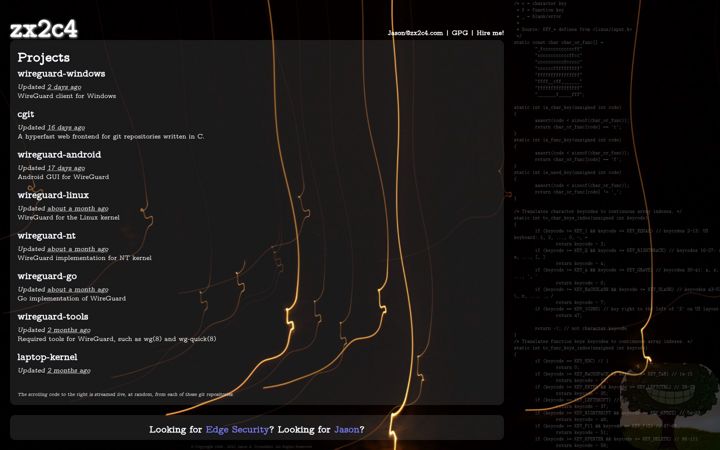The height and width of the screenshot is (450, 720).
Task: Click 'about a month ago' under wireguard-nt
Action: 78,249
